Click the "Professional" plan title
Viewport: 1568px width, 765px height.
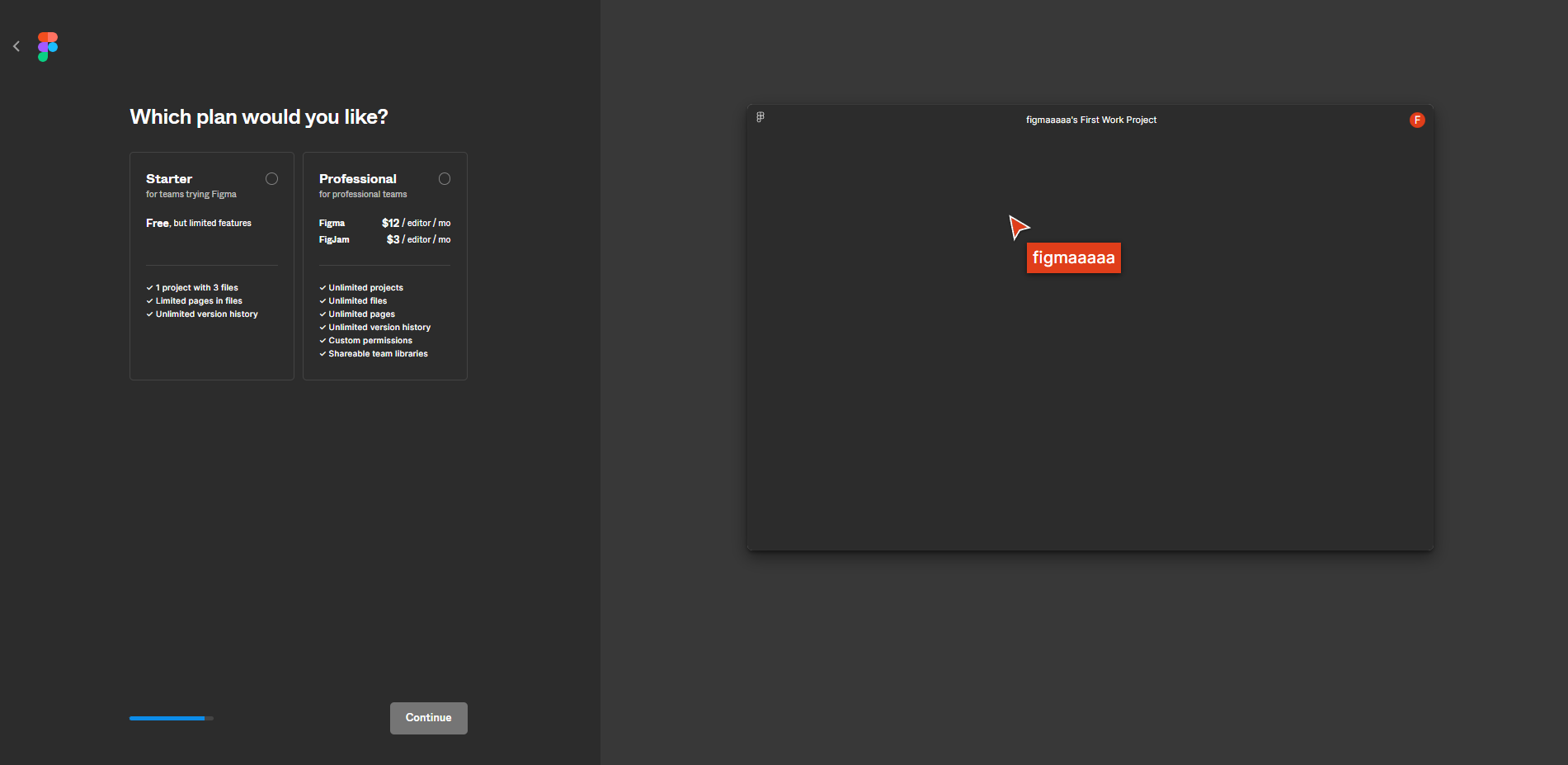point(358,179)
